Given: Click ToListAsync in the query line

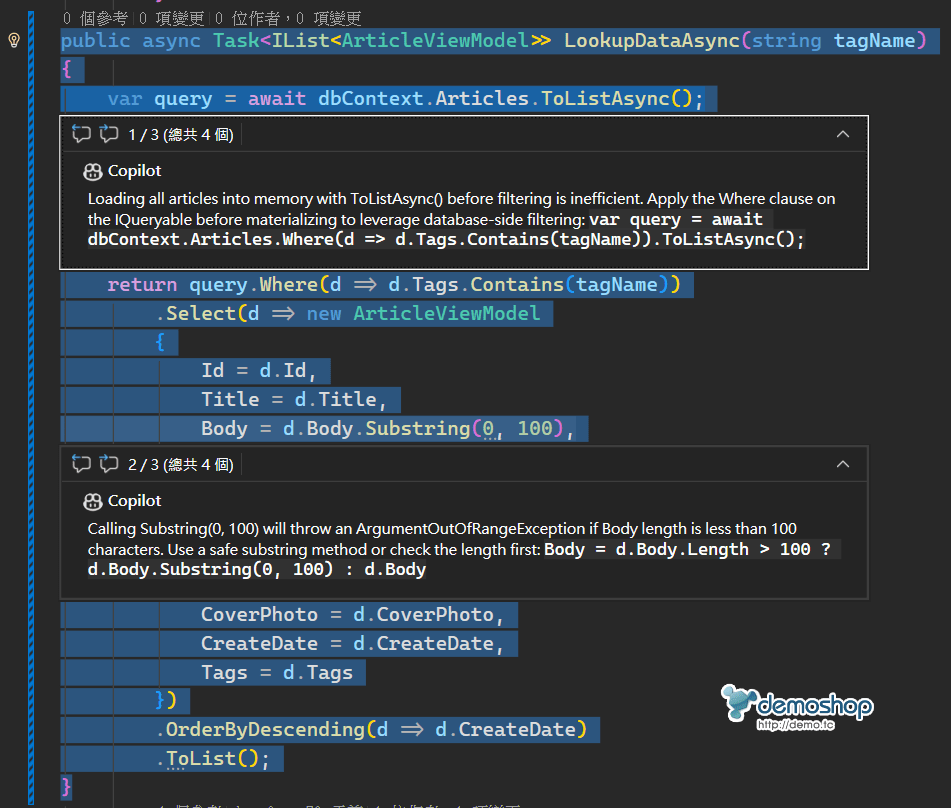Looking at the screenshot, I should point(606,99).
